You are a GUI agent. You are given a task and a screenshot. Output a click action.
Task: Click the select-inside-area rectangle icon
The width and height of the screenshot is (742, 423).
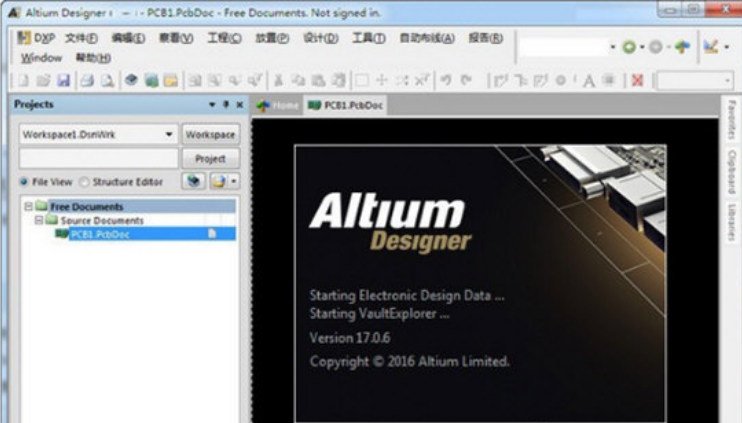pyautogui.click(x=362, y=80)
